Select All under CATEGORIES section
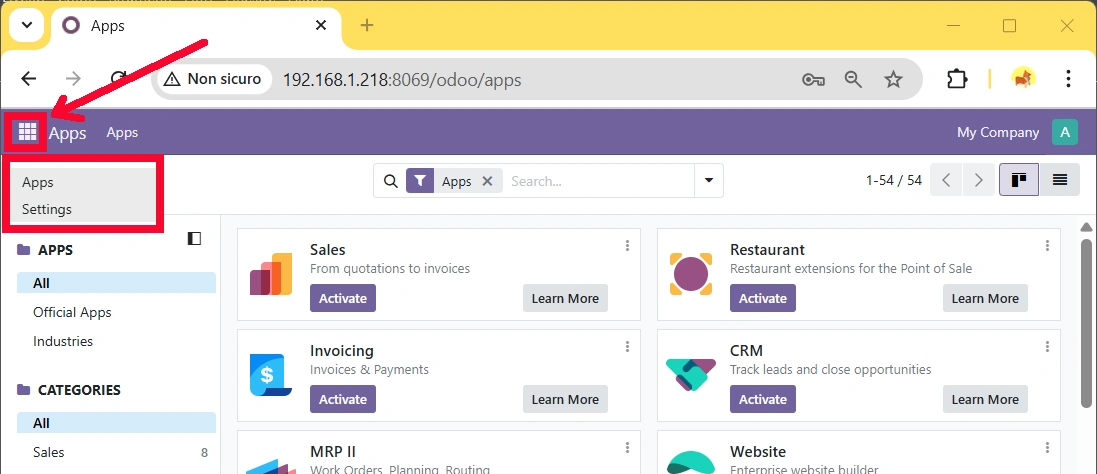Viewport: 1097px width, 474px height. pyautogui.click(x=117, y=423)
